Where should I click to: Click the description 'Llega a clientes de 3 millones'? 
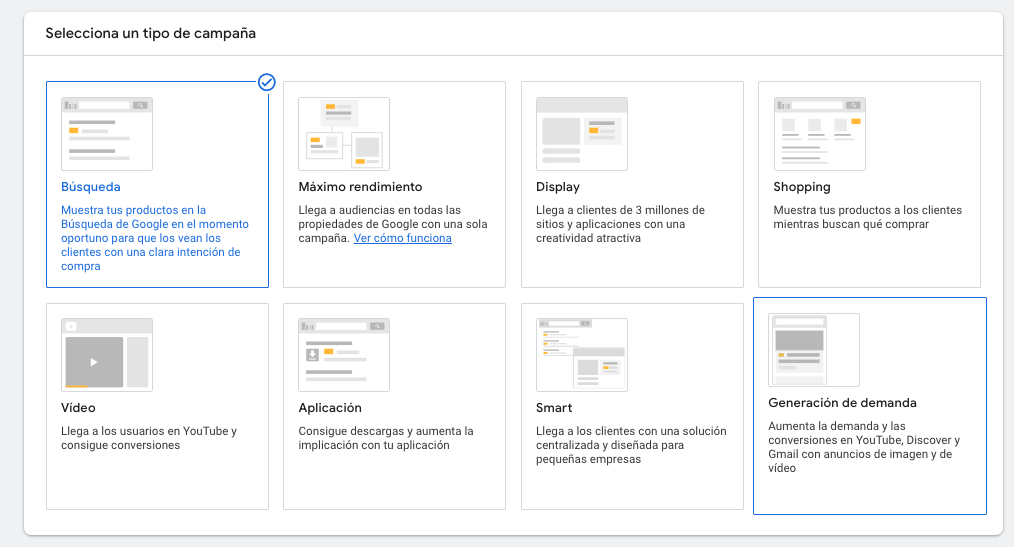tap(620, 224)
